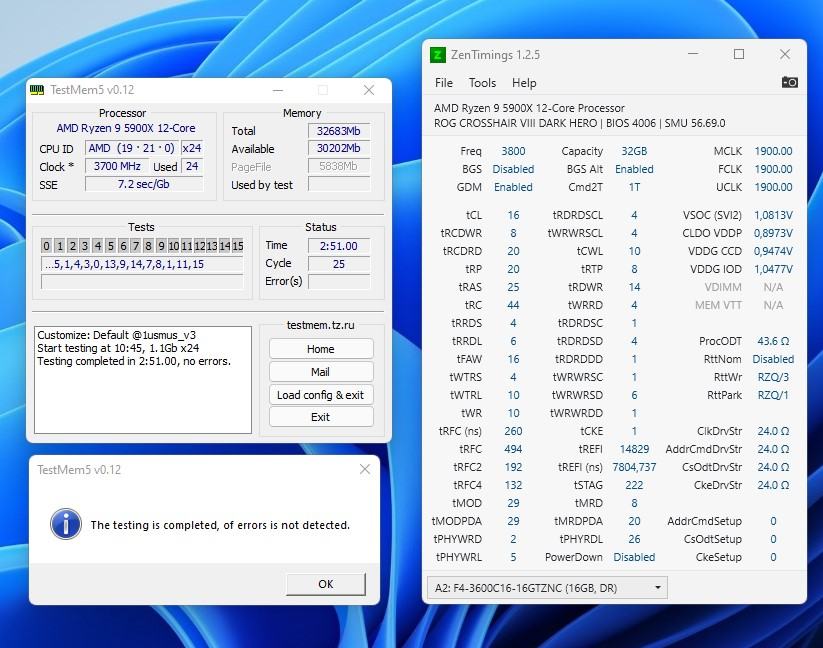
Task: Click the green ZenTimings app logo
Action: pyautogui.click(x=438, y=55)
